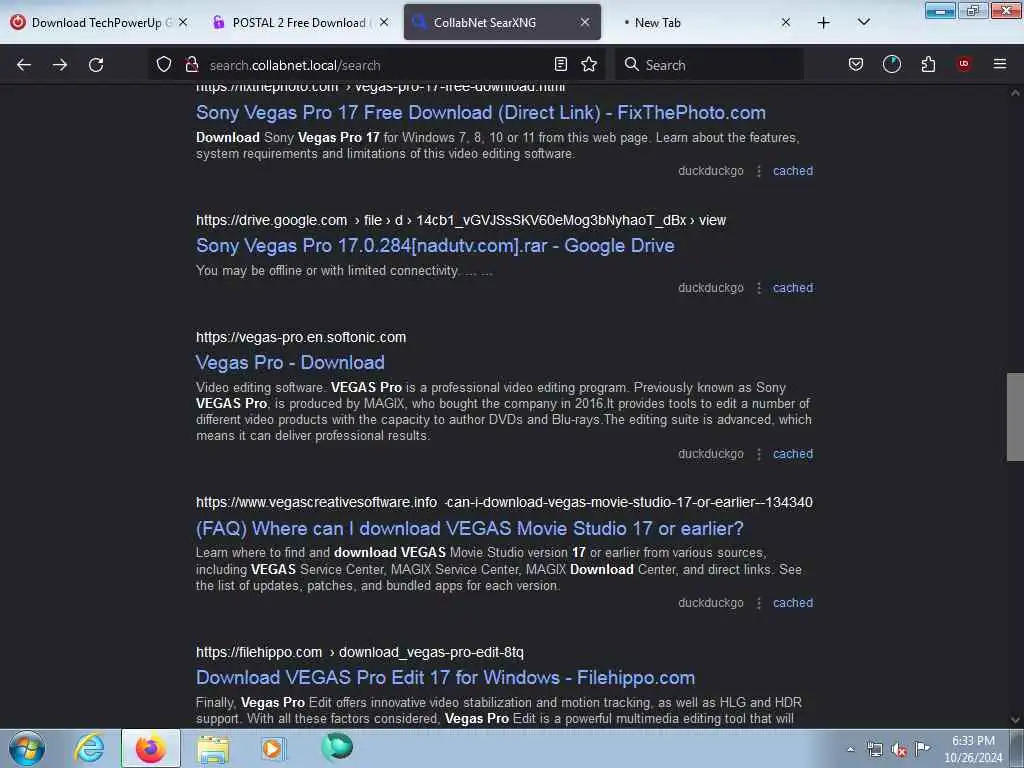Screen dimensions: 1024x768
Task: Focus the address bar showing search.collabnet.local/search
Action: (377, 65)
